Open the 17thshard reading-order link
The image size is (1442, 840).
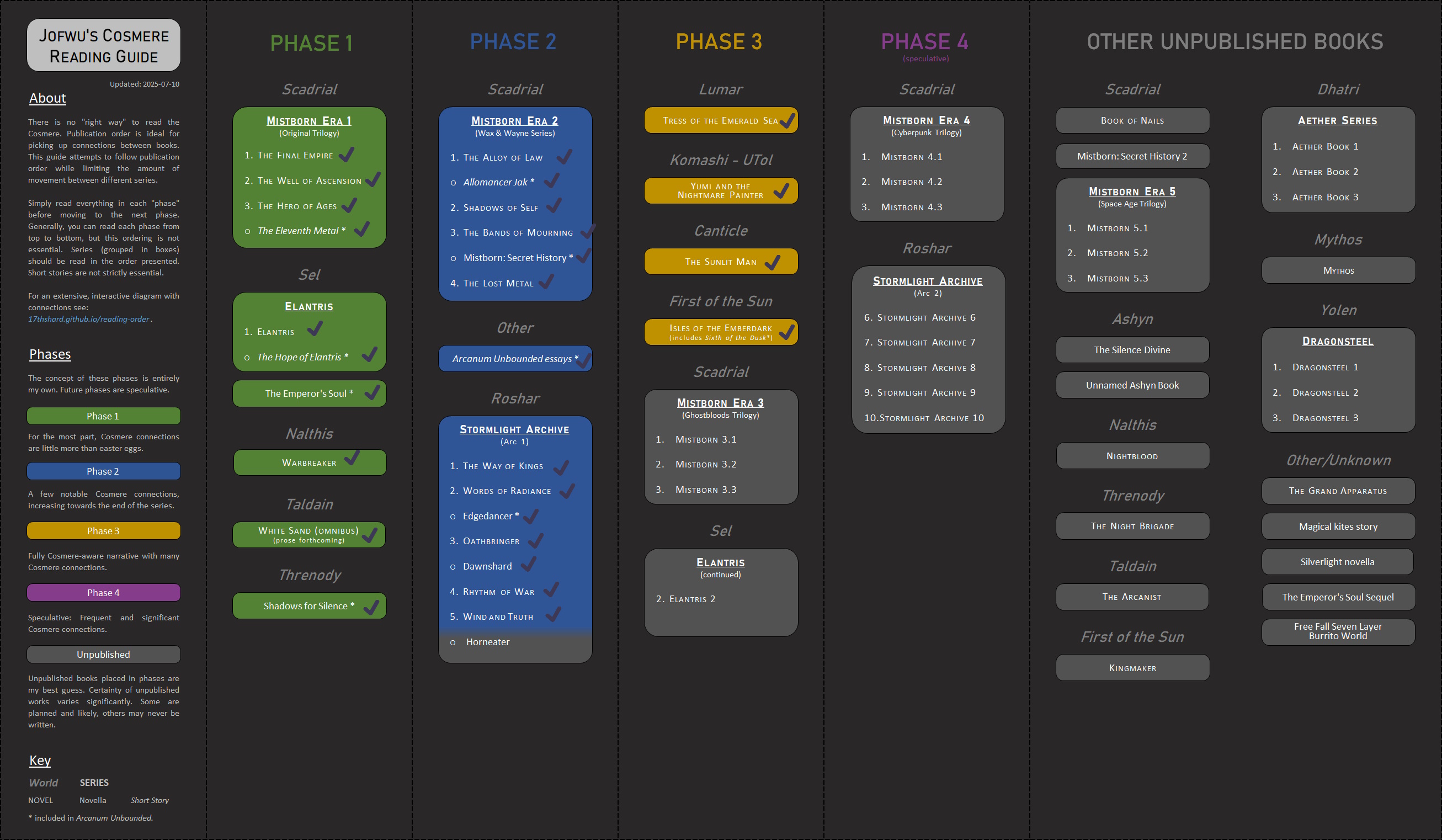pyautogui.click(x=89, y=320)
